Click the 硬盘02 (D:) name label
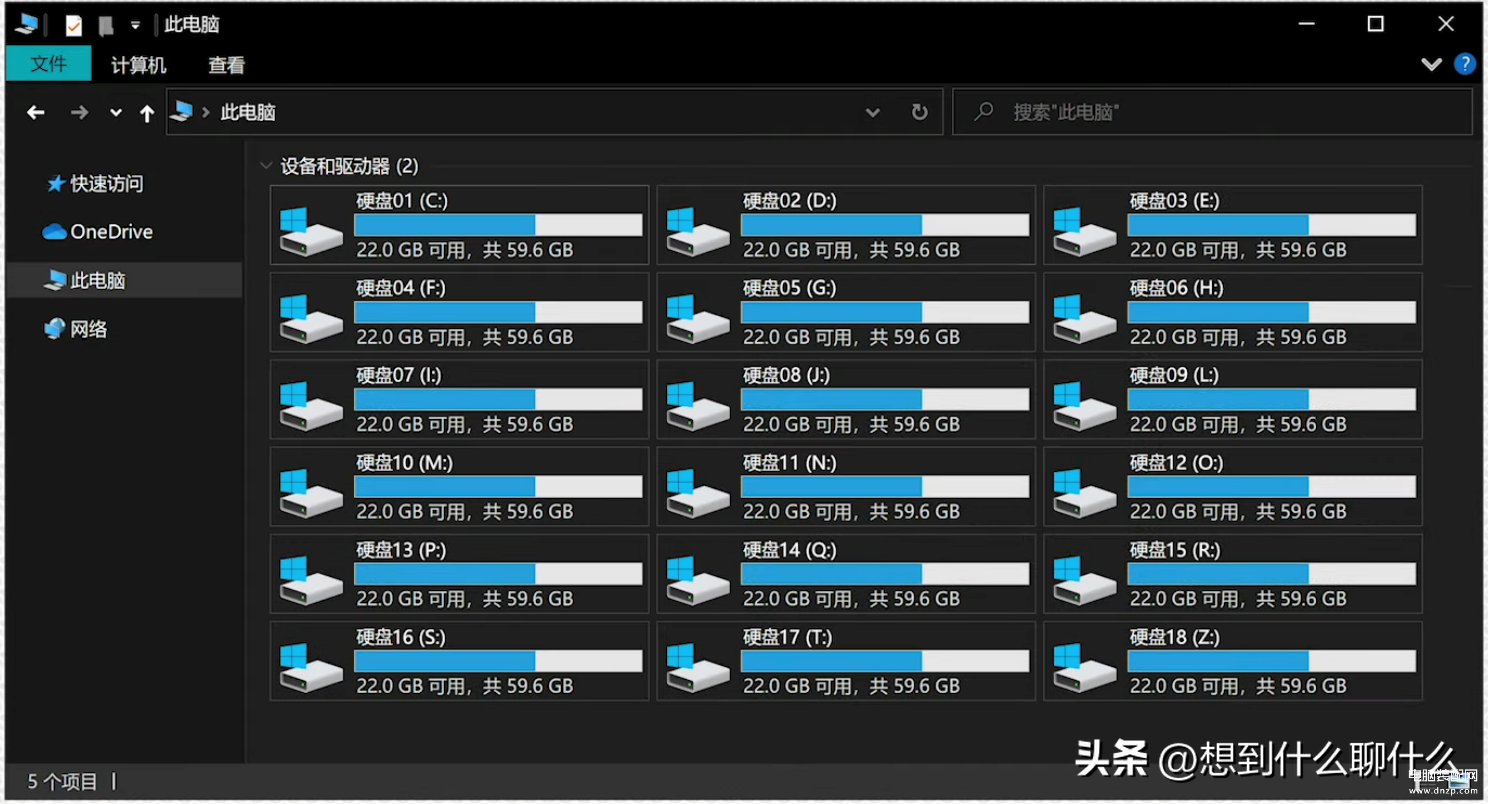1488x804 pixels. pyautogui.click(x=790, y=200)
